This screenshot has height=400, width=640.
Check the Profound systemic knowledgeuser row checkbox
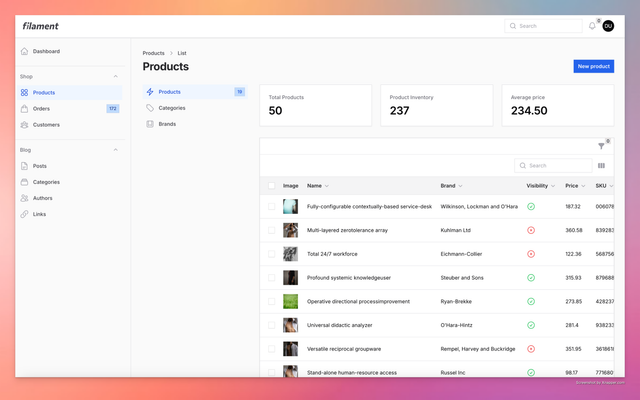point(271,278)
